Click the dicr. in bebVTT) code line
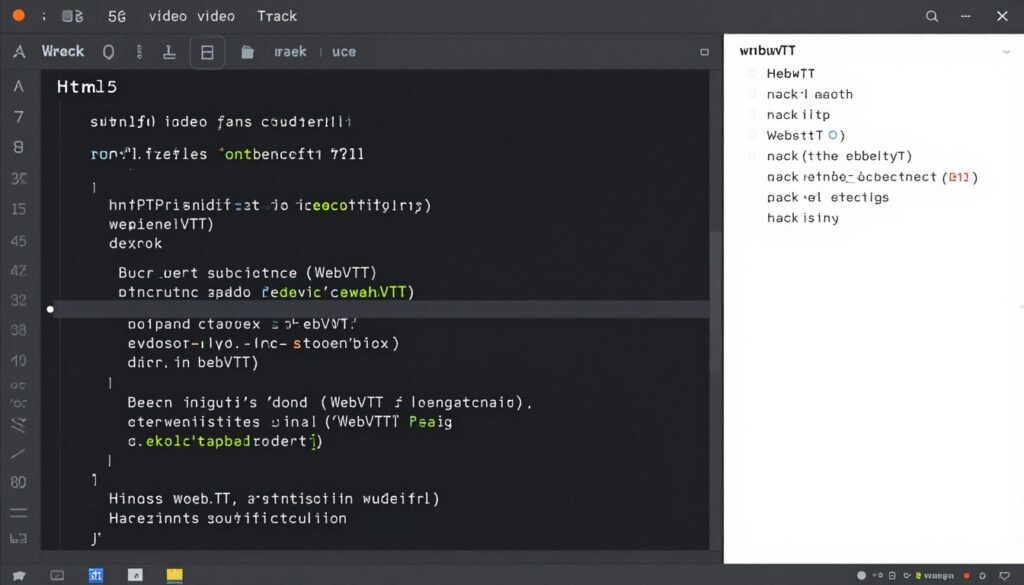The height and width of the screenshot is (585, 1024). [193, 362]
